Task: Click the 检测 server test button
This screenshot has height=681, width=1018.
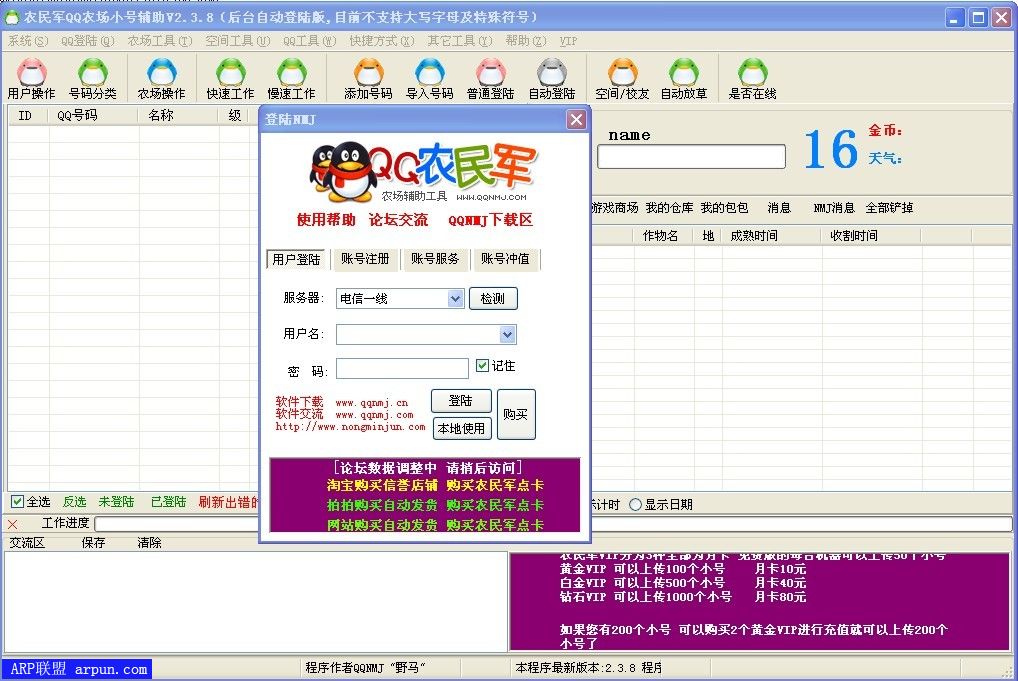Action: pos(493,299)
